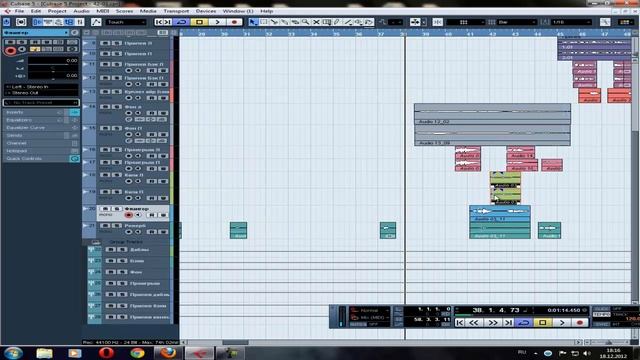Open the Inserts Inspector section
Viewport: 640px width, 360px height.
click(41, 112)
